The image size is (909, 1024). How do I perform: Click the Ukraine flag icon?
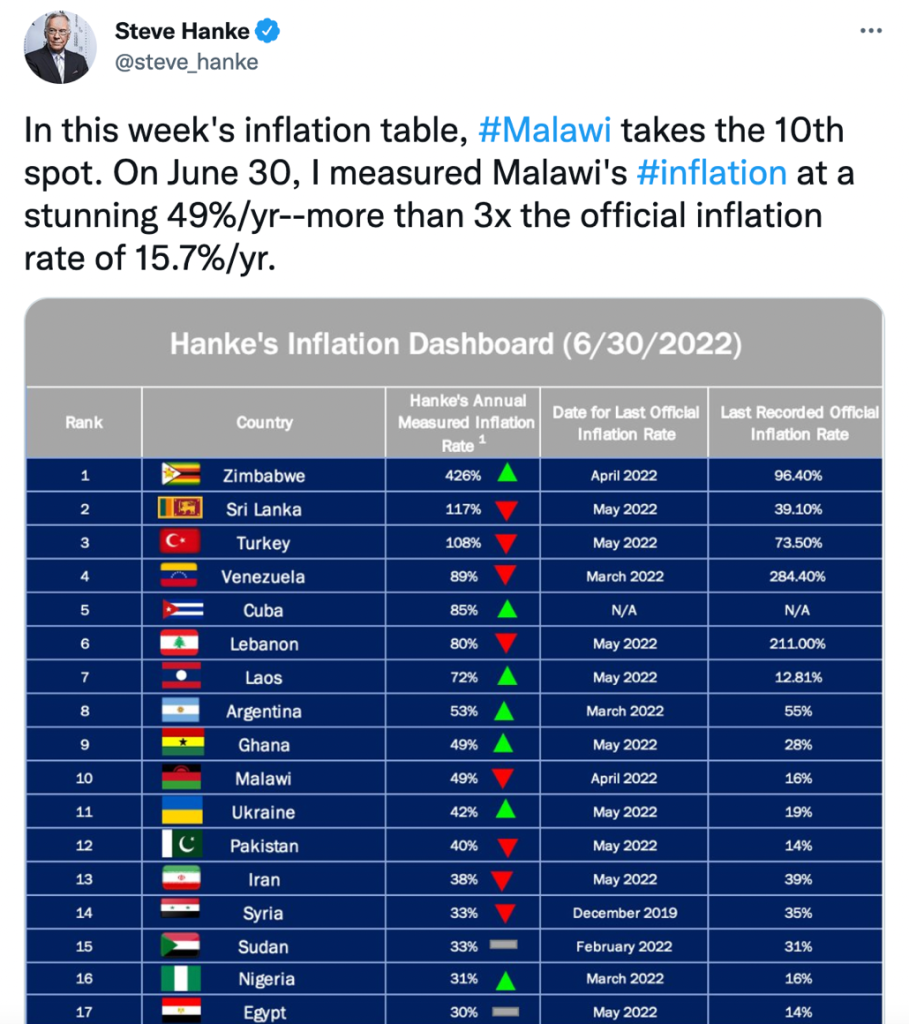click(182, 810)
